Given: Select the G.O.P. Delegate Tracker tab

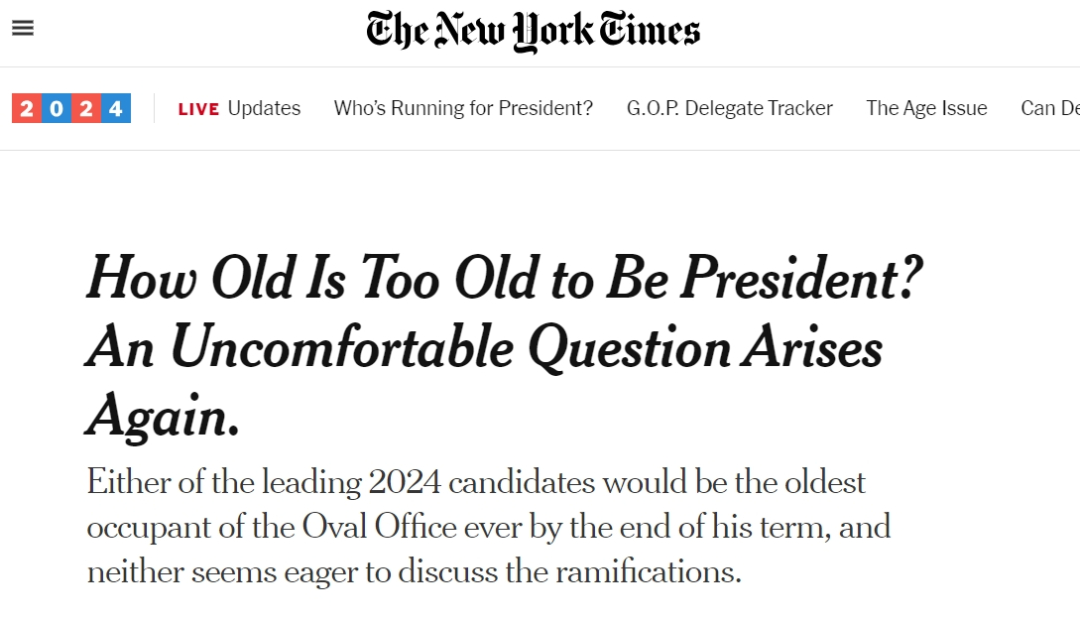Looking at the screenshot, I should [729, 108].
